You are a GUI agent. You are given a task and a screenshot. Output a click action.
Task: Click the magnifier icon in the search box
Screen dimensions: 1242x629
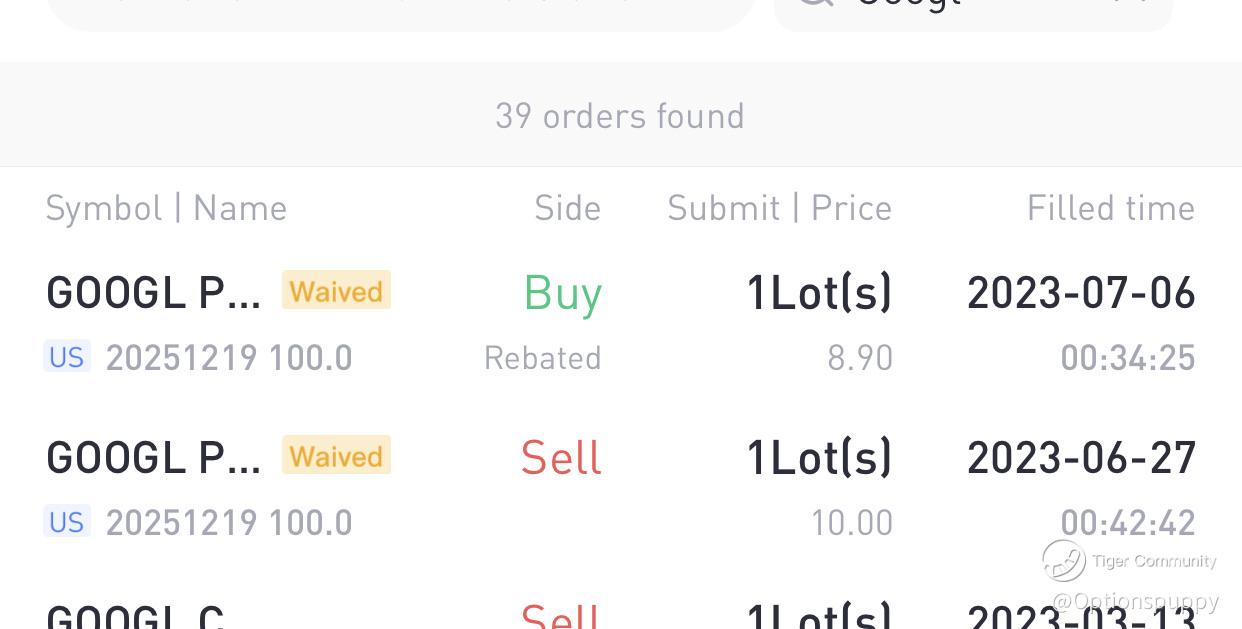pos(815,4)
